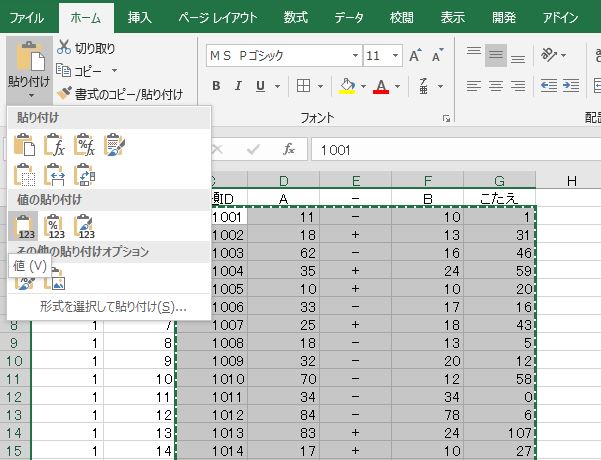
Task: Increase font size with large A button
Action: pyautogui.click(x=415, y=56)
